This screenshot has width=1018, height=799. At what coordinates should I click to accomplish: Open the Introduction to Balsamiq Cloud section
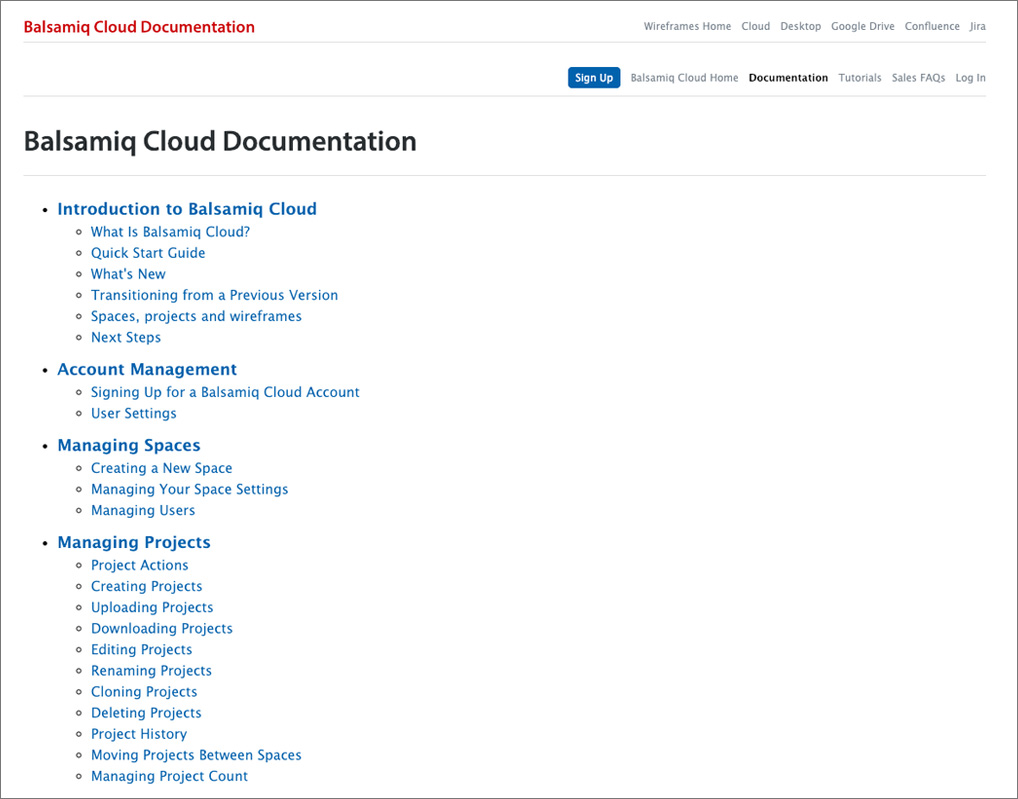pos(187,209)
